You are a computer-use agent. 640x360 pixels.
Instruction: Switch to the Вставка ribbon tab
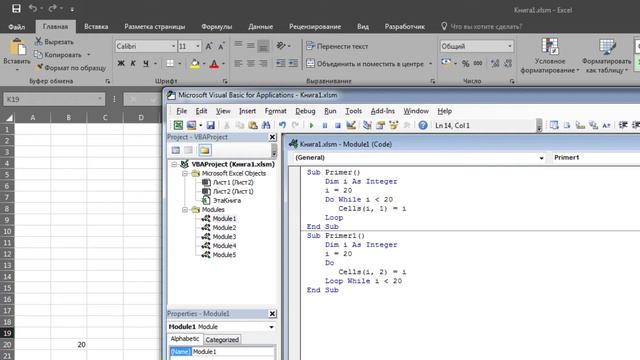click(96, 27)
